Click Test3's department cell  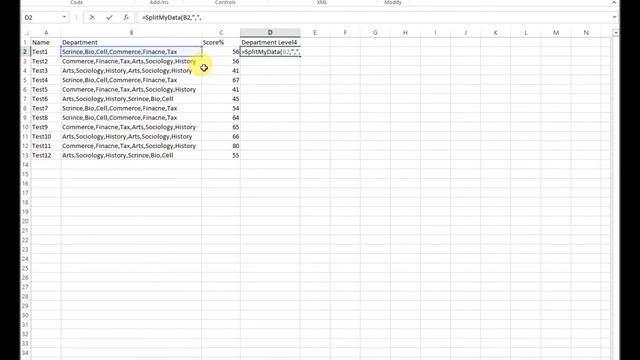(x=131, y=71)
